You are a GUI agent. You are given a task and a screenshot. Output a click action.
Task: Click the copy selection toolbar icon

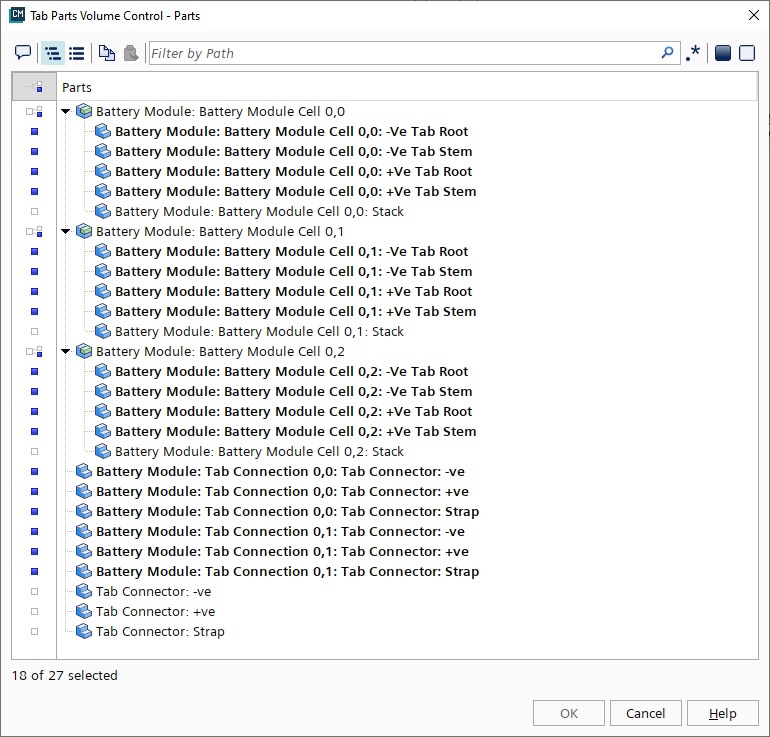coord(107,53)
